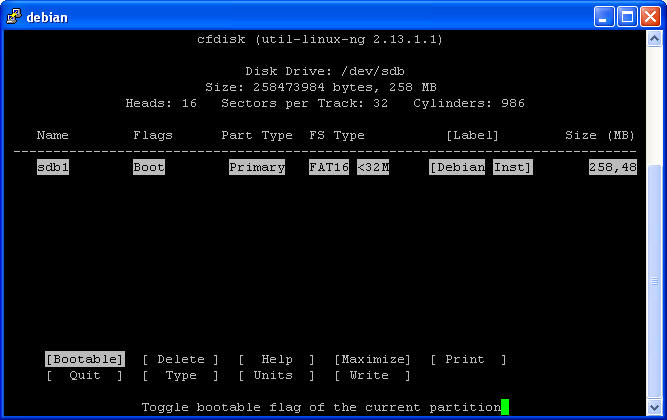Image resolution: width=667 pixels, height=420 pixels.
Task: Click the Boot flag on sdb1 row
Action: point(149,167)
